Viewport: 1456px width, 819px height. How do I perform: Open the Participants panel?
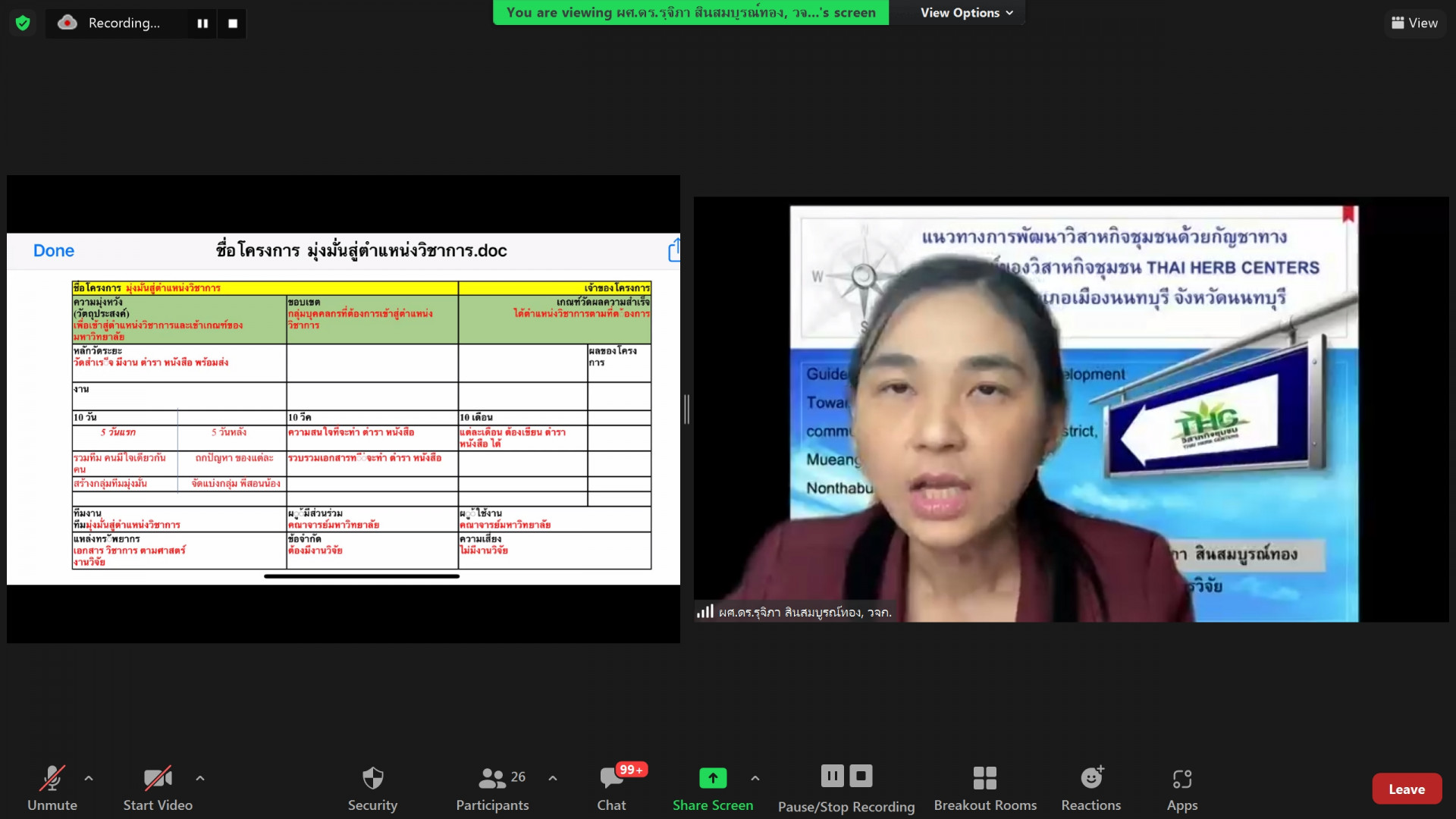point(493,789)
